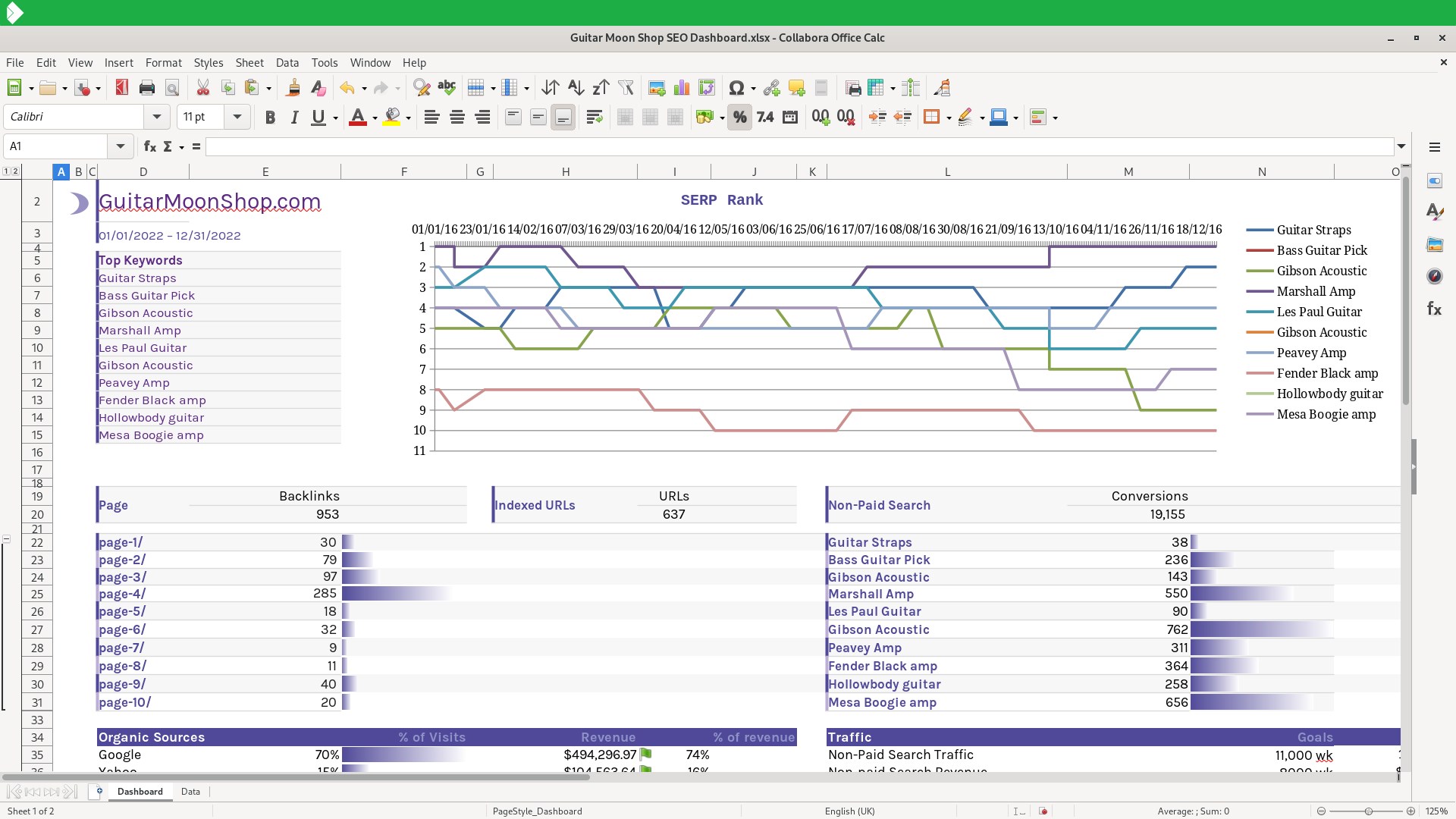Open the Navigator compass in sidebar

point(1434,277)
